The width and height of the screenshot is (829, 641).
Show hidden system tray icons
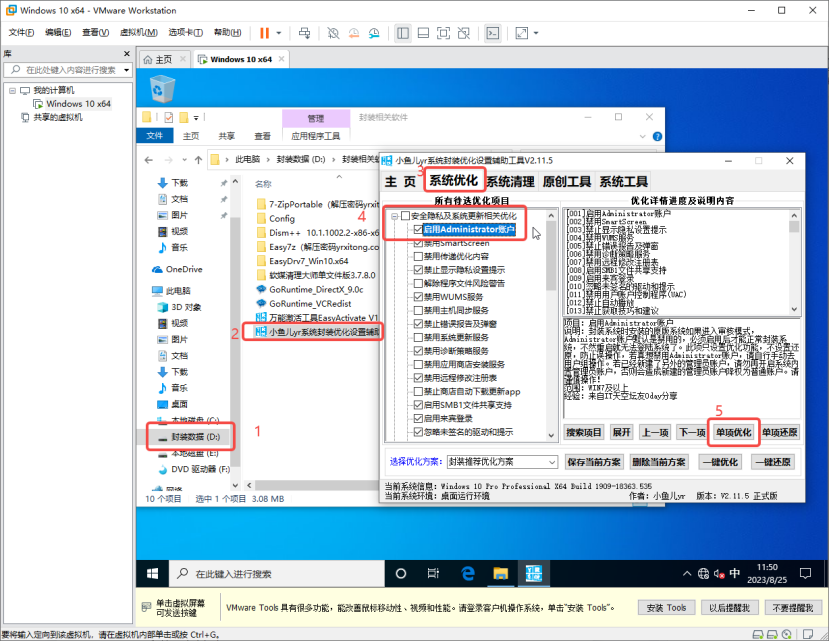[x=687, y=574]
